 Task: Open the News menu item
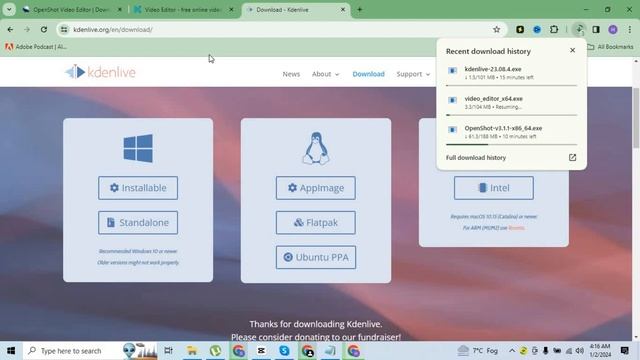click(x=291, y=74)
